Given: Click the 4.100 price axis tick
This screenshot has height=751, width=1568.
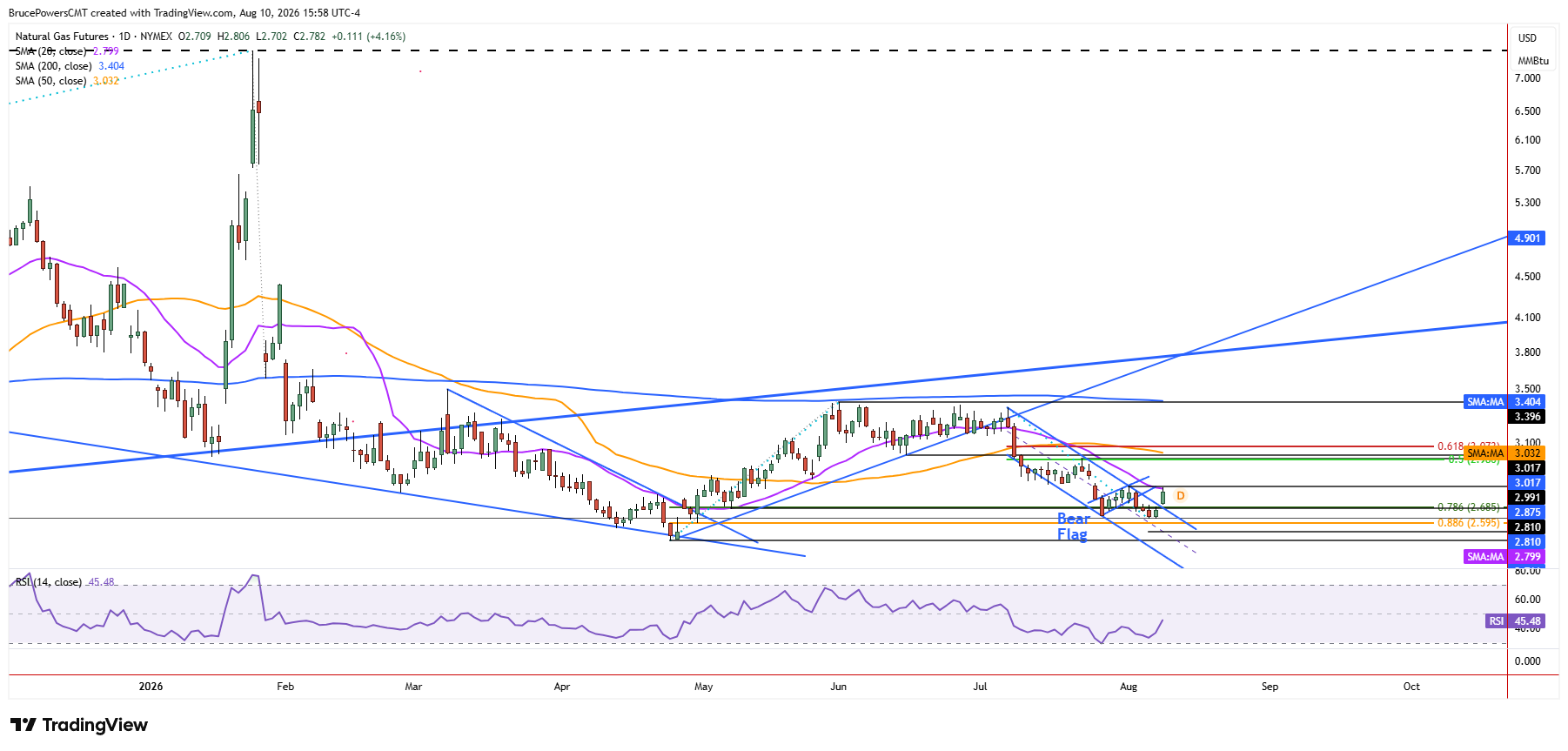Looking at the screenshot, I should point(1528,318).
